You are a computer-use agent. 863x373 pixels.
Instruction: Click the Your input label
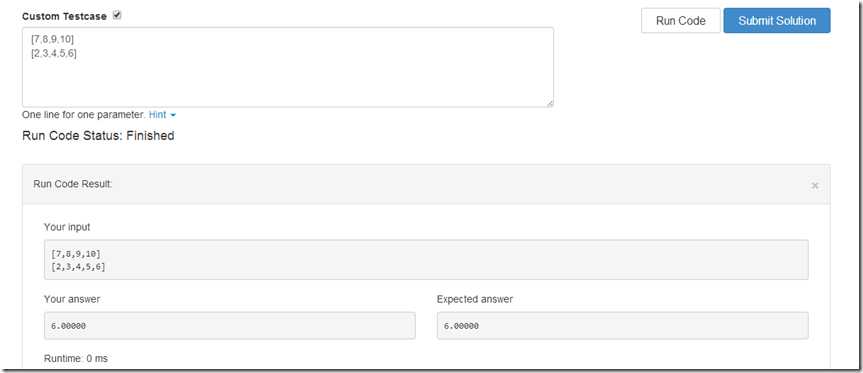67,227
